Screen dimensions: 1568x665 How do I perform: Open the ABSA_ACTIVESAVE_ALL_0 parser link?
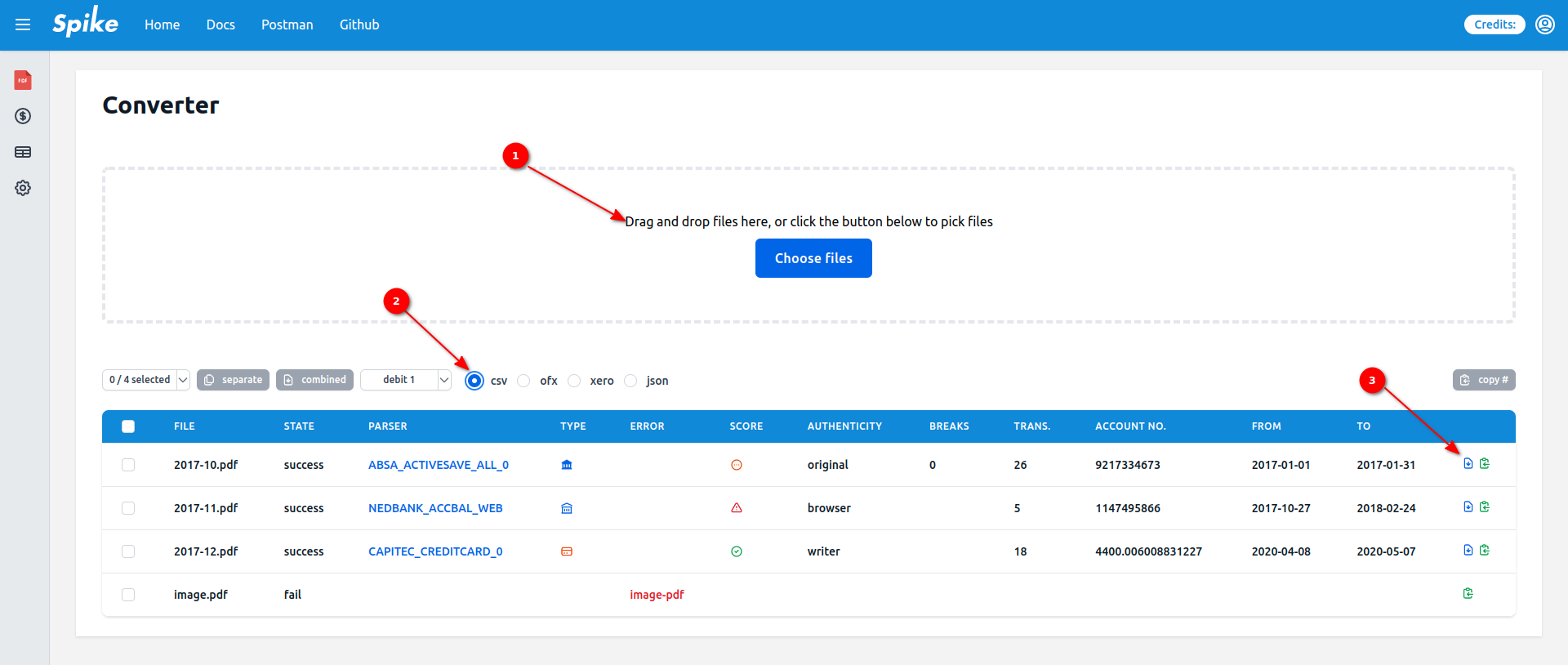[439, 465]
